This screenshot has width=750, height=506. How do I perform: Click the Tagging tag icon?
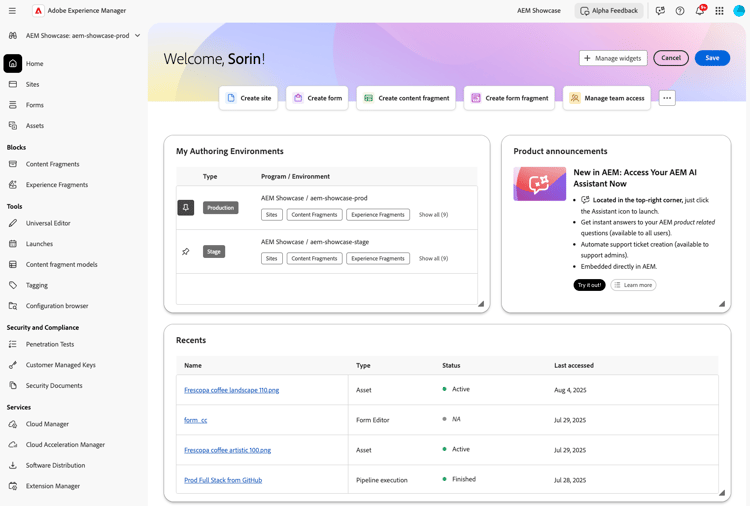click(13, 285)
